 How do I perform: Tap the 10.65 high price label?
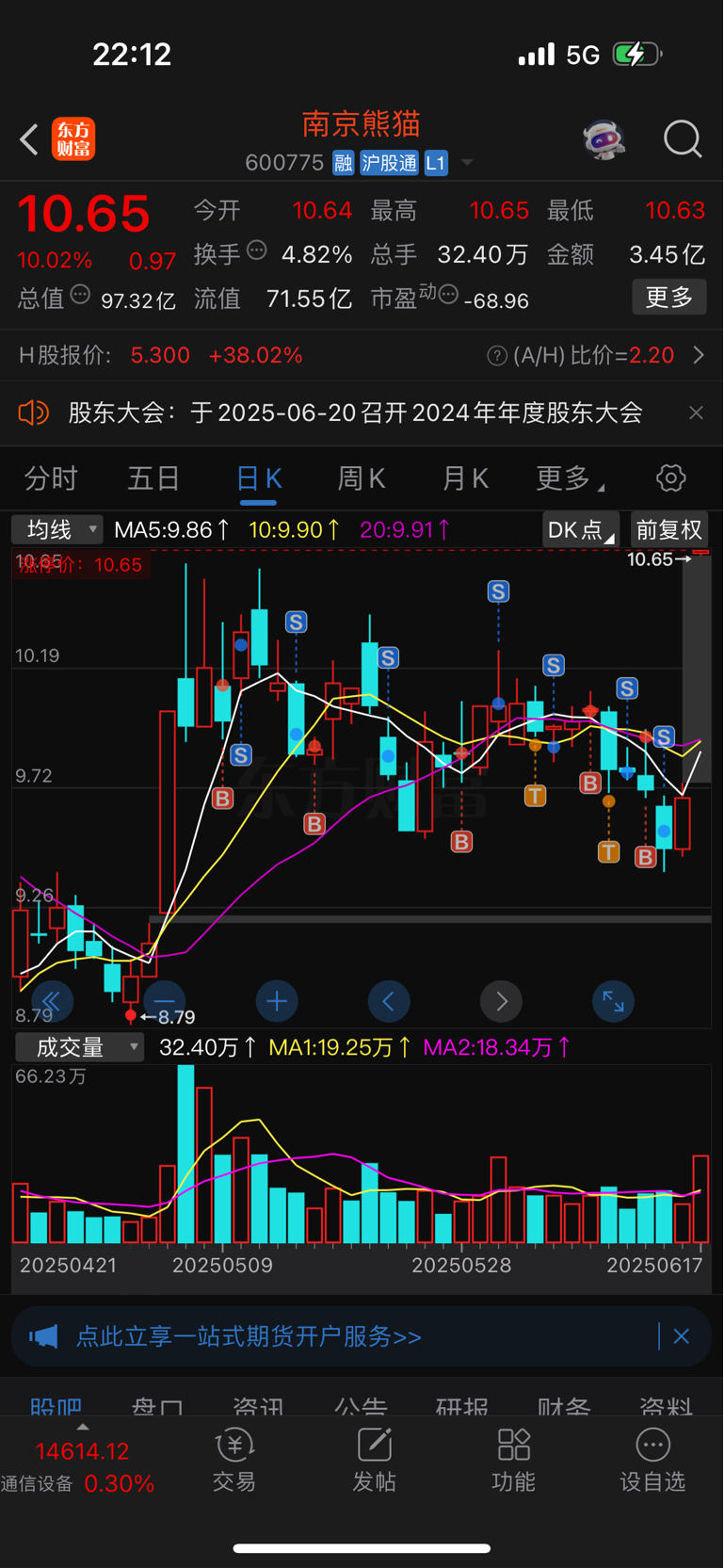click(659, 559)
